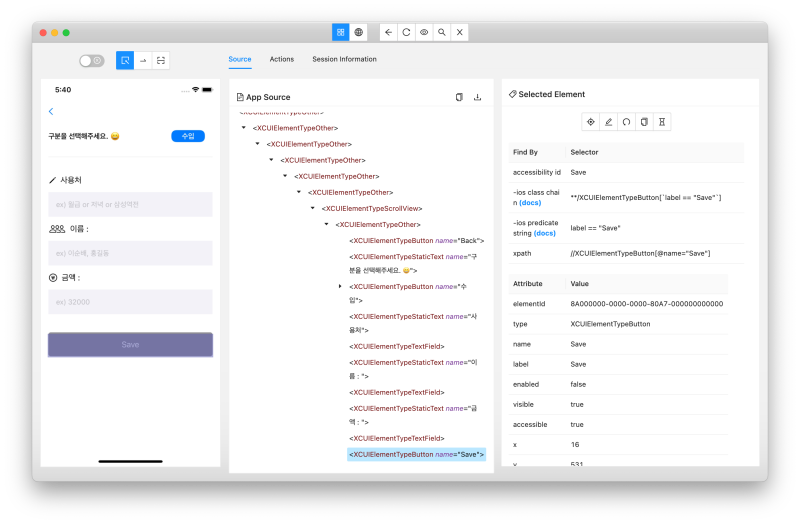Viewport: 800px width, 524px height.
Task: Click the -ios predicate string selector value
Action: click(x=595, y=228)
